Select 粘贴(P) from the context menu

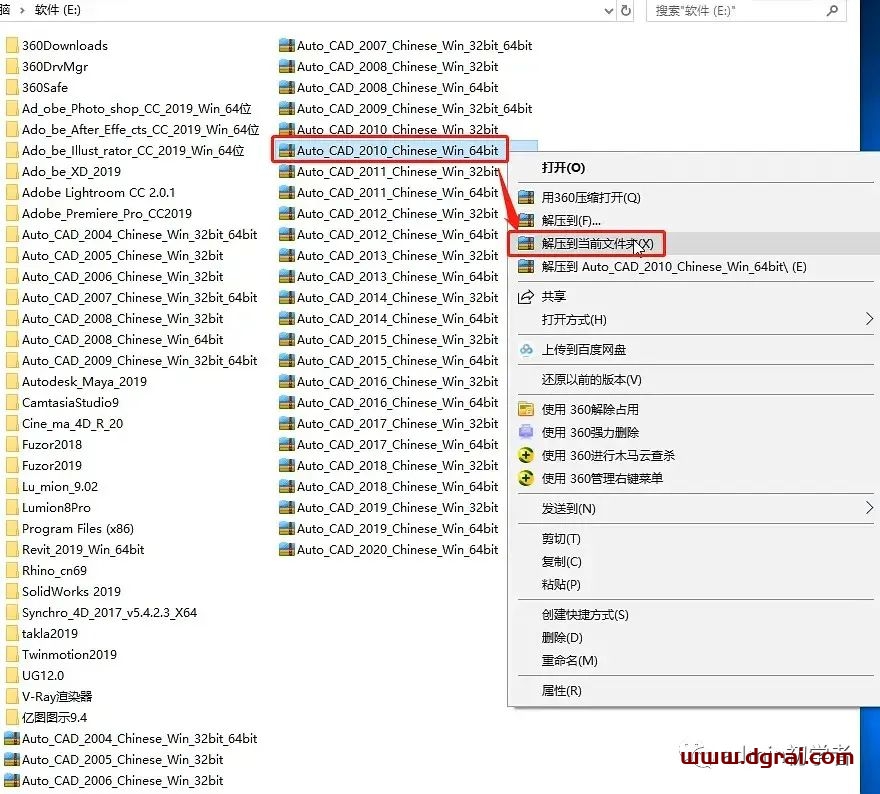coord(561,585)
